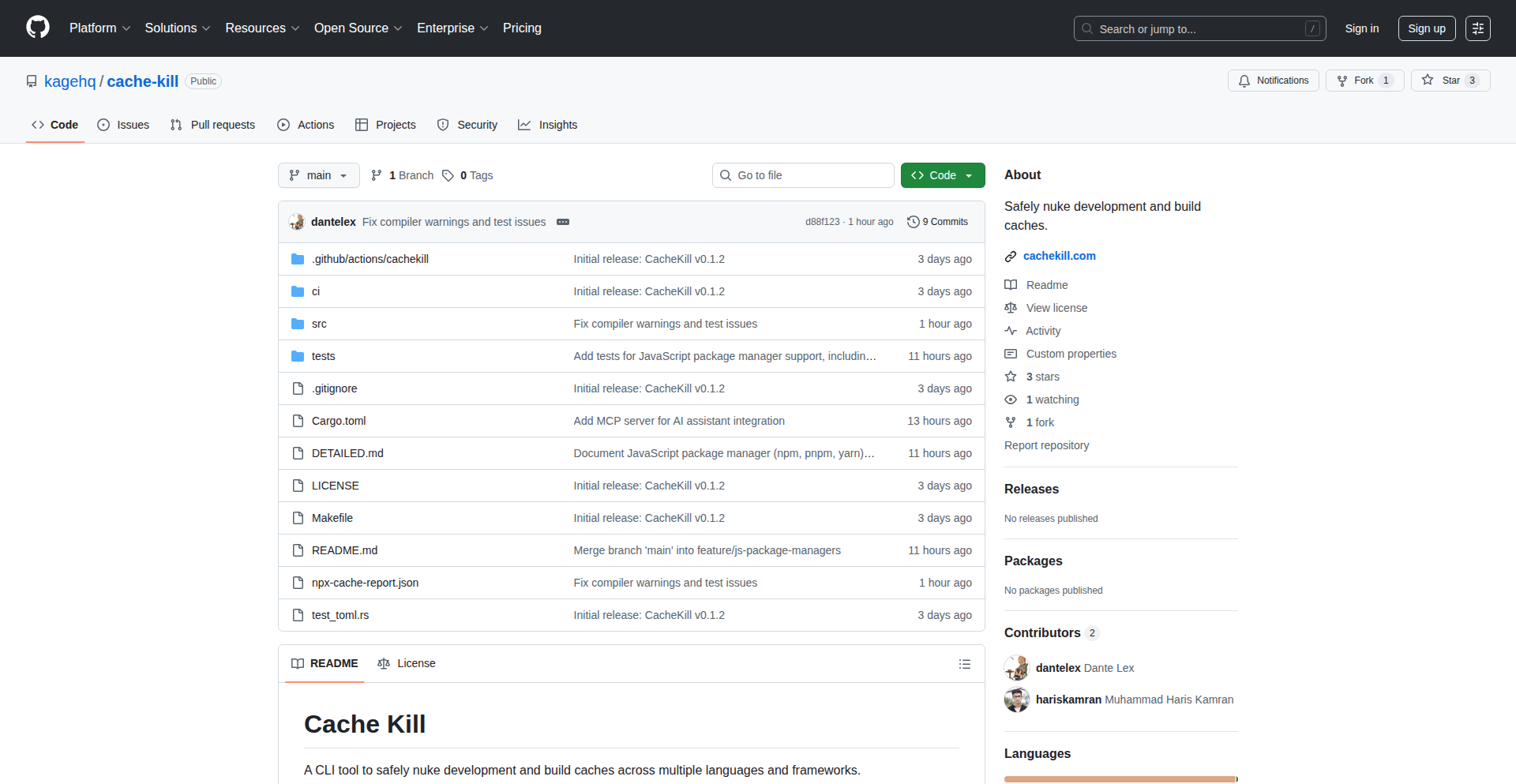Image resolution: width=1516 pixels, height=784 pixels.
Task: Switch to the Pull requests tab
Action: point(212,125)
